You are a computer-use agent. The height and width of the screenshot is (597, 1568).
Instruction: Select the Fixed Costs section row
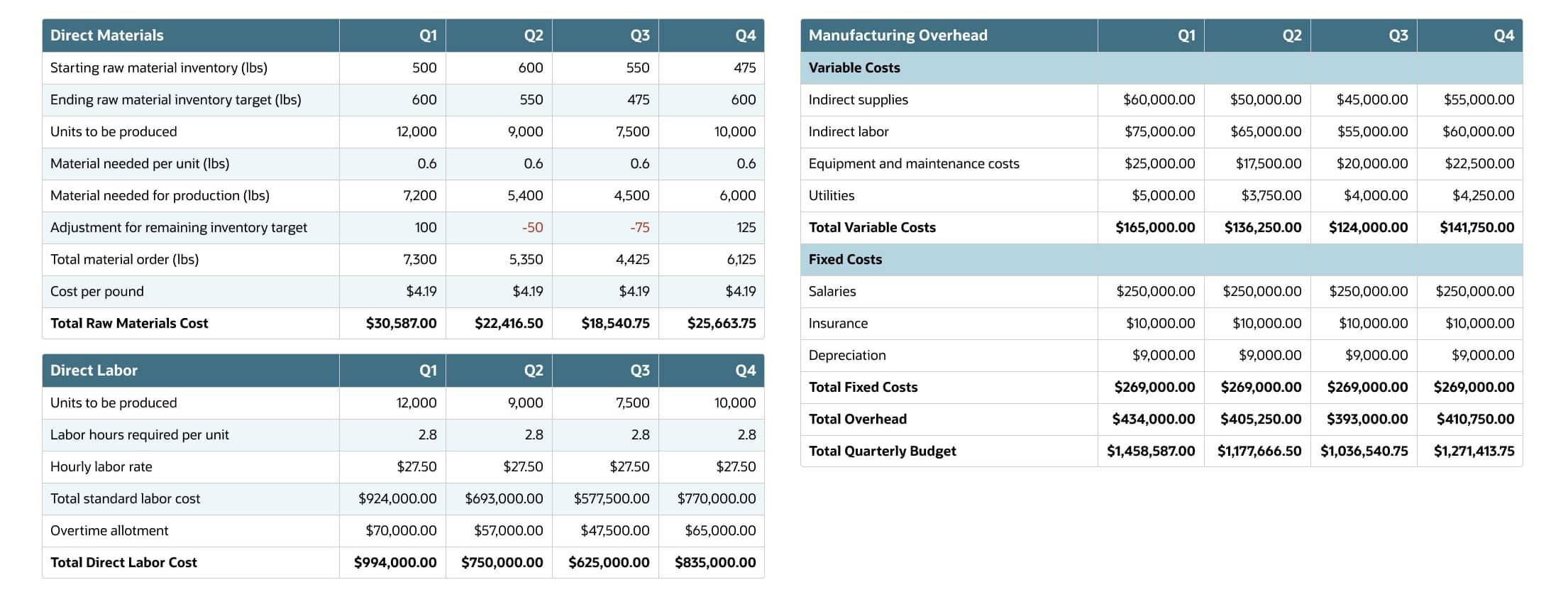pyautogui.click(x=1161, y=260)
